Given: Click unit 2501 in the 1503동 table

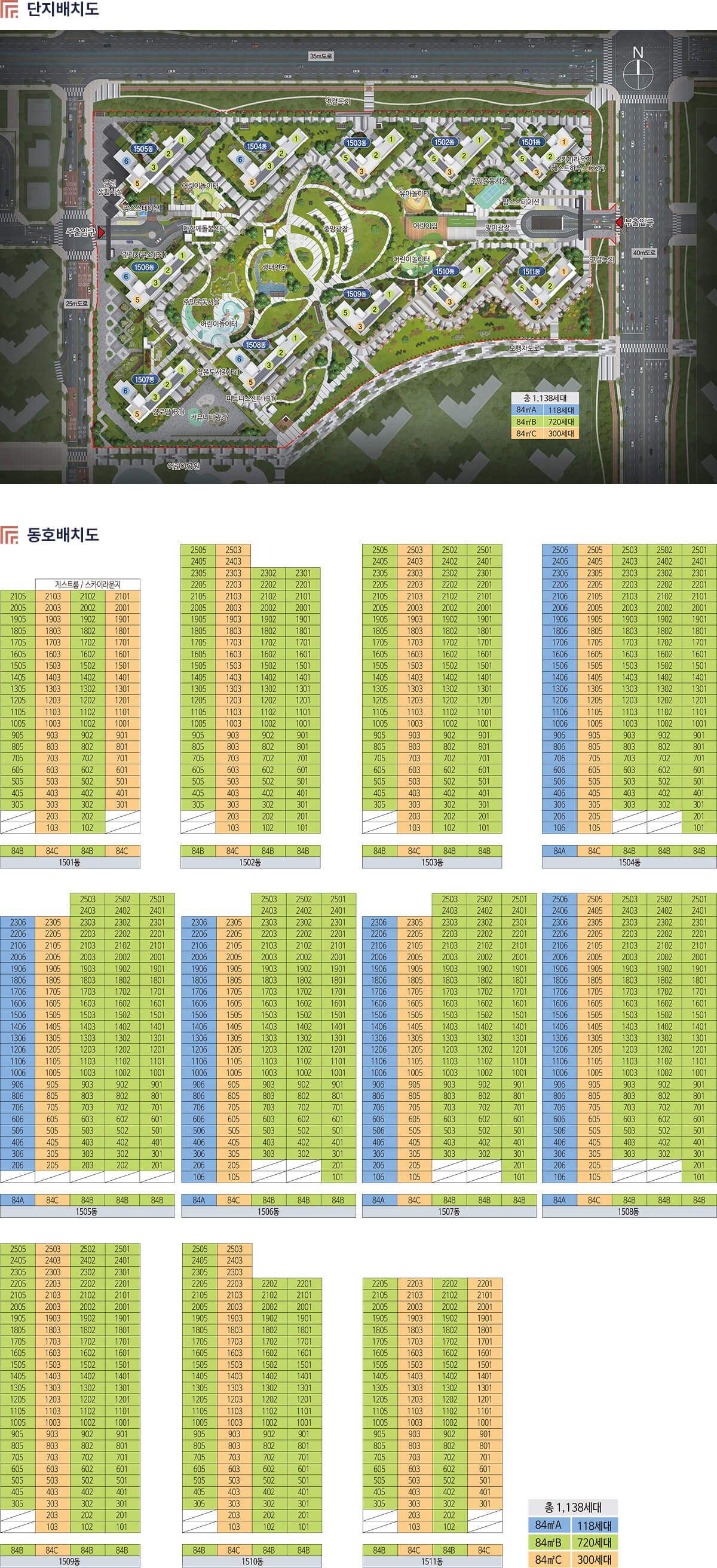Looking at the screenshot, I should 485,550.
